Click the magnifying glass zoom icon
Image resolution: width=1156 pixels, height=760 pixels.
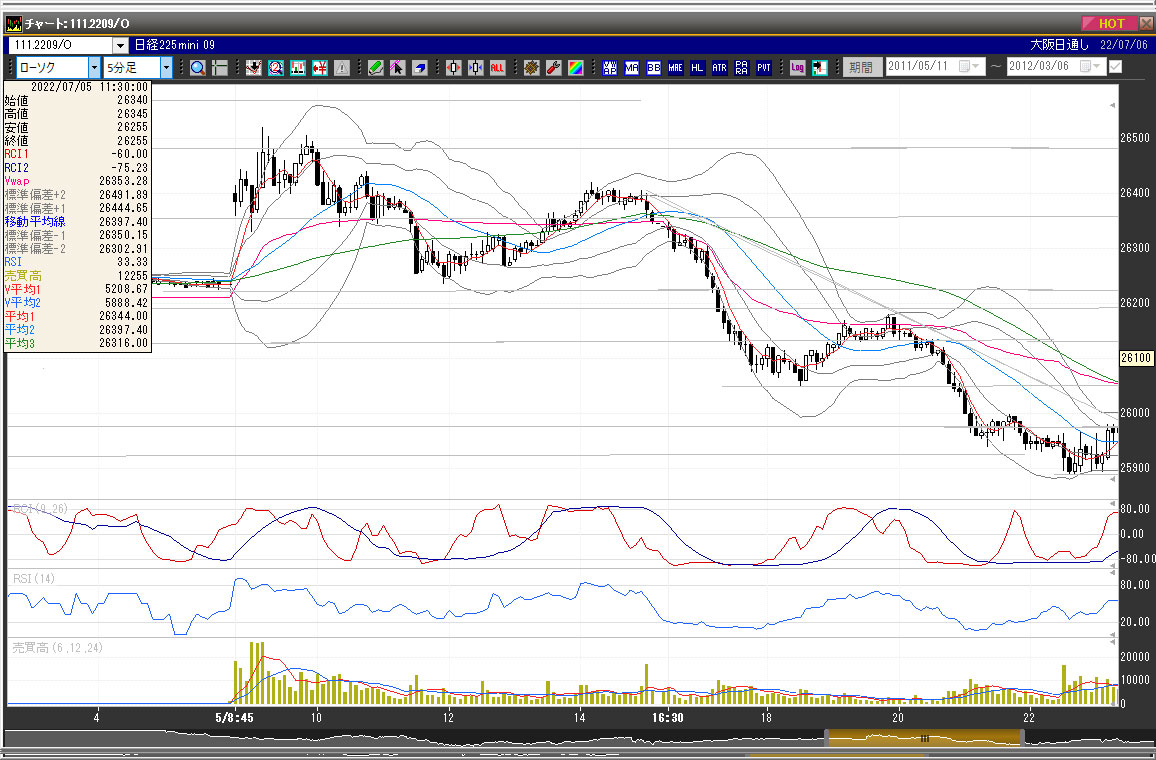click(x=198, y=68)
